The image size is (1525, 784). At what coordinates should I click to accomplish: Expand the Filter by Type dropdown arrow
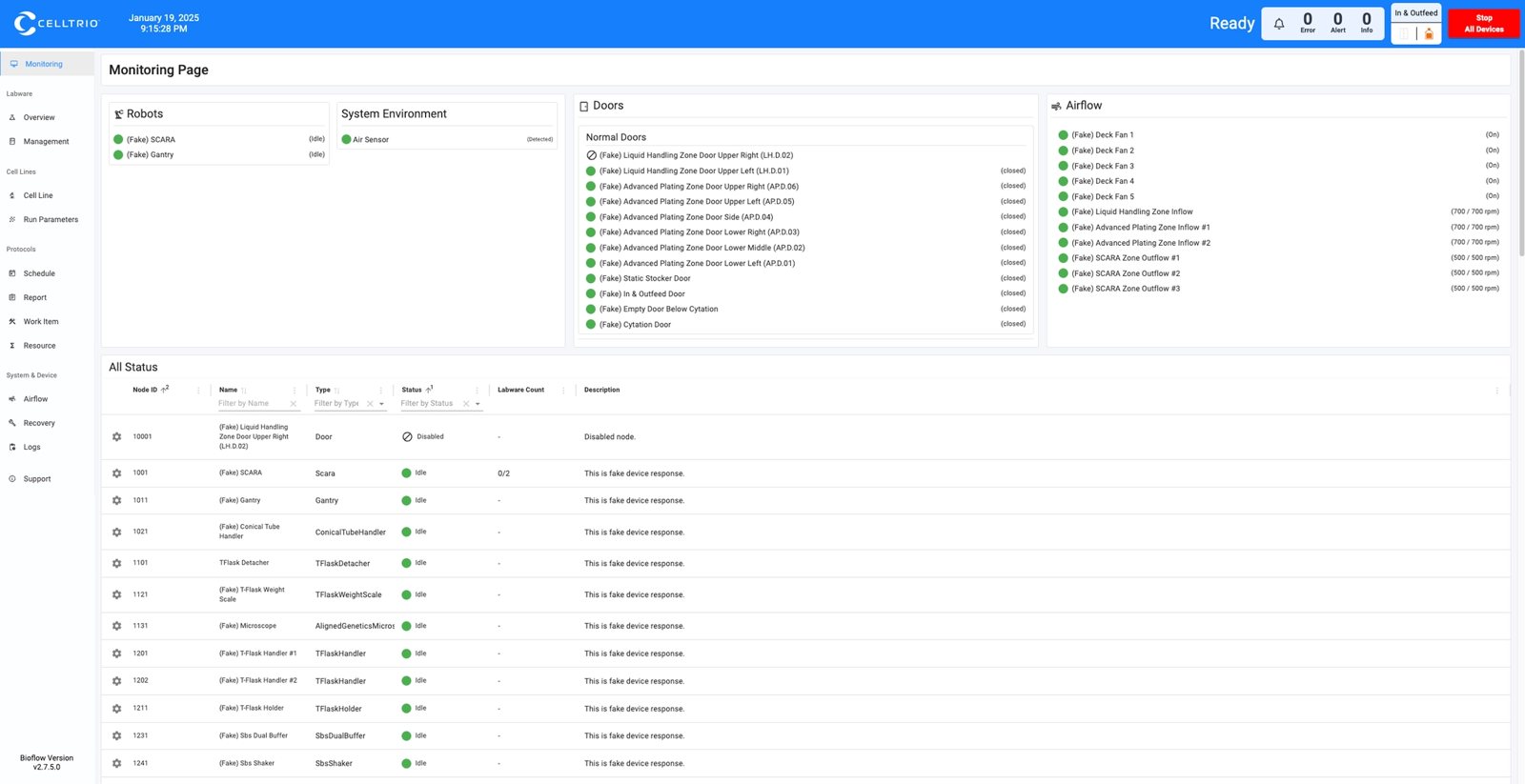pos(381,404)
